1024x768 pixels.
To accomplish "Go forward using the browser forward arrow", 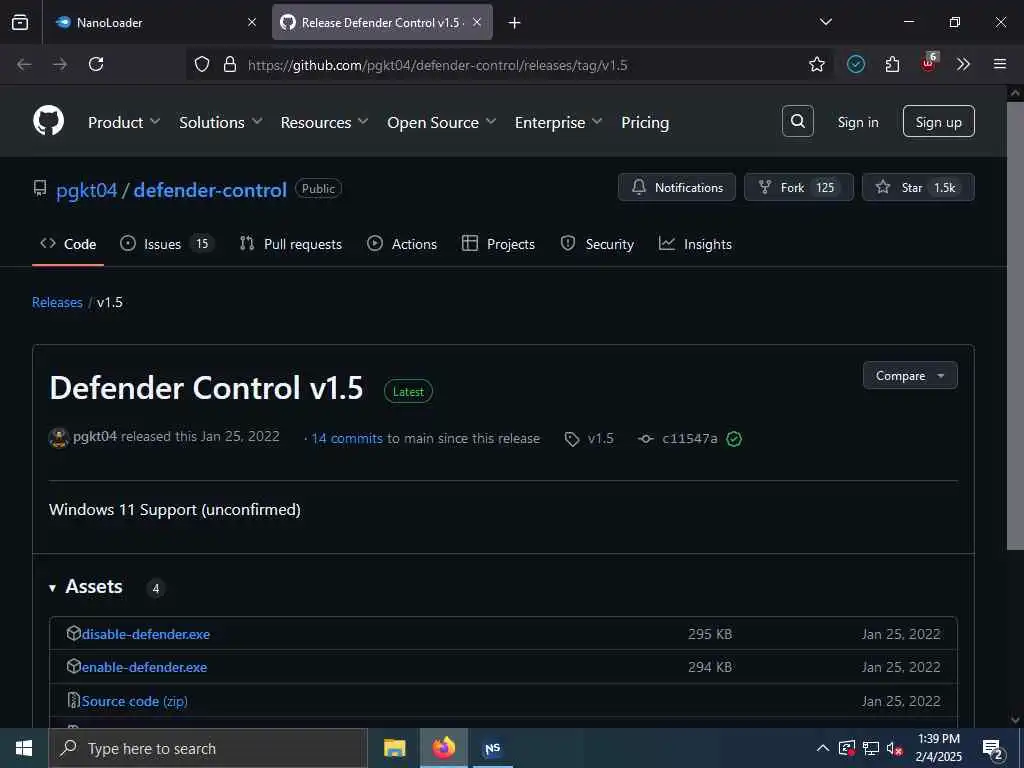I will pyautogui.click(x=60, y=64).
